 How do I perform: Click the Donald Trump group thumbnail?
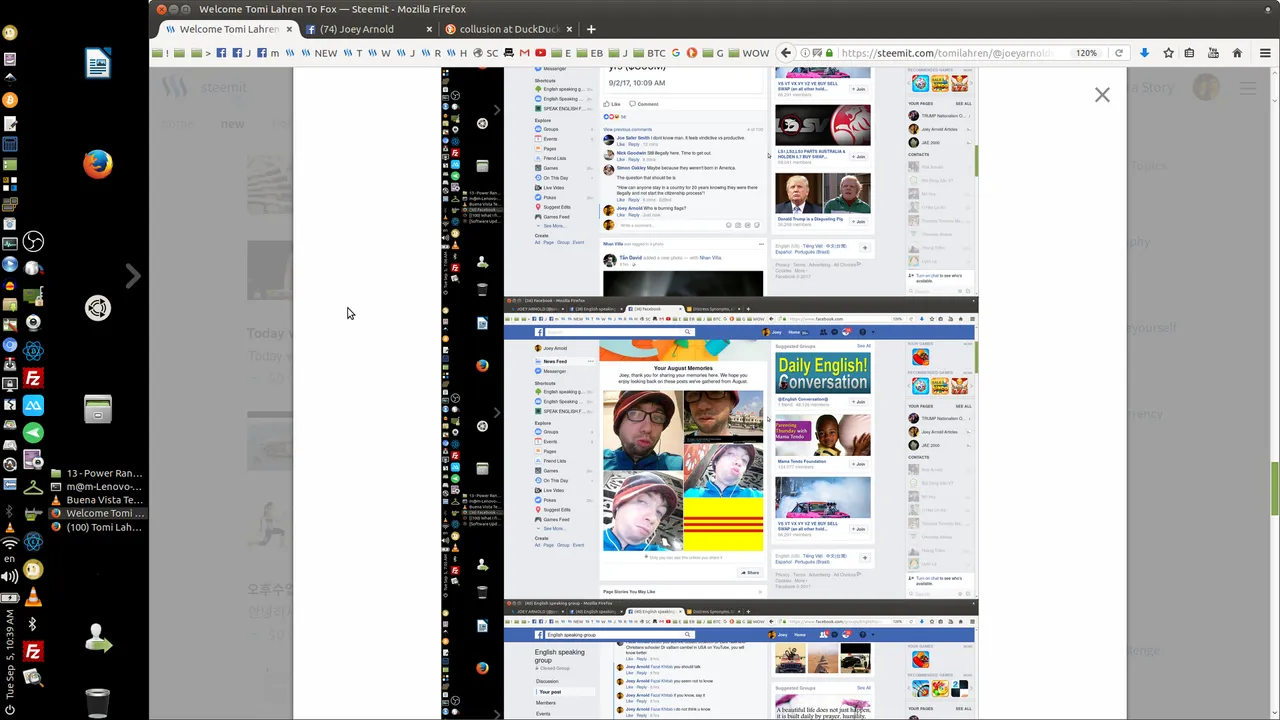click(823, 193)
